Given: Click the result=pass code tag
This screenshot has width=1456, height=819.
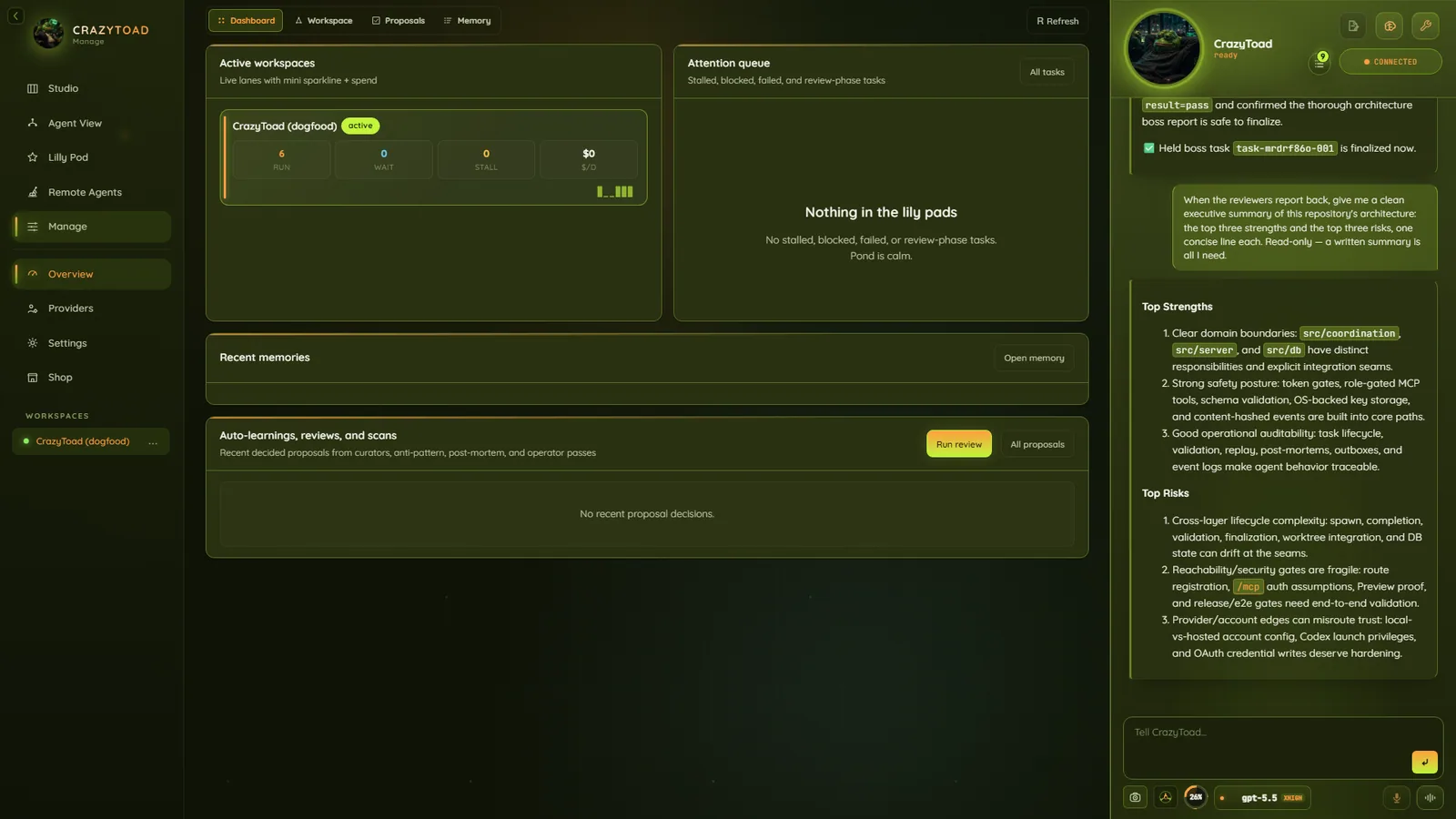Looking at the screenshot, I should 1177,106.
